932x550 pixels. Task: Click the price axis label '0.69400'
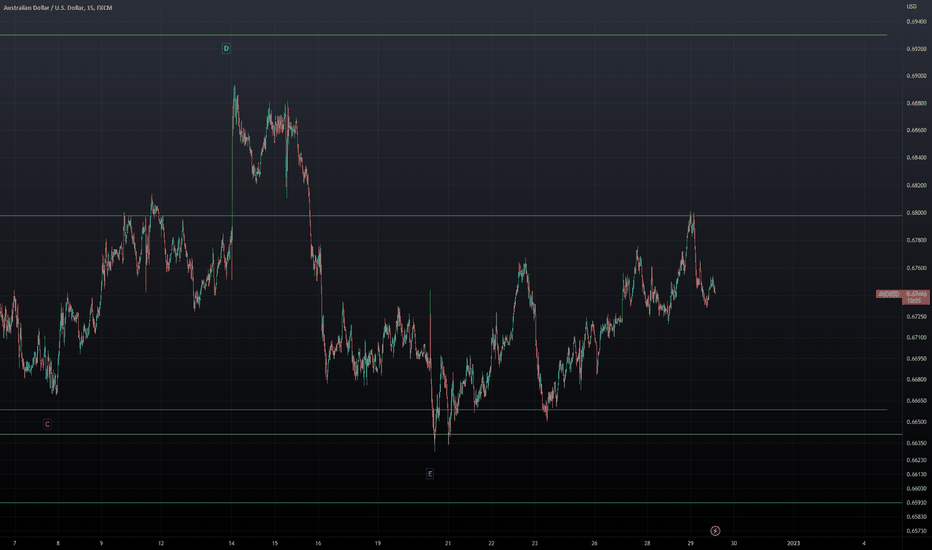point(916,22)
